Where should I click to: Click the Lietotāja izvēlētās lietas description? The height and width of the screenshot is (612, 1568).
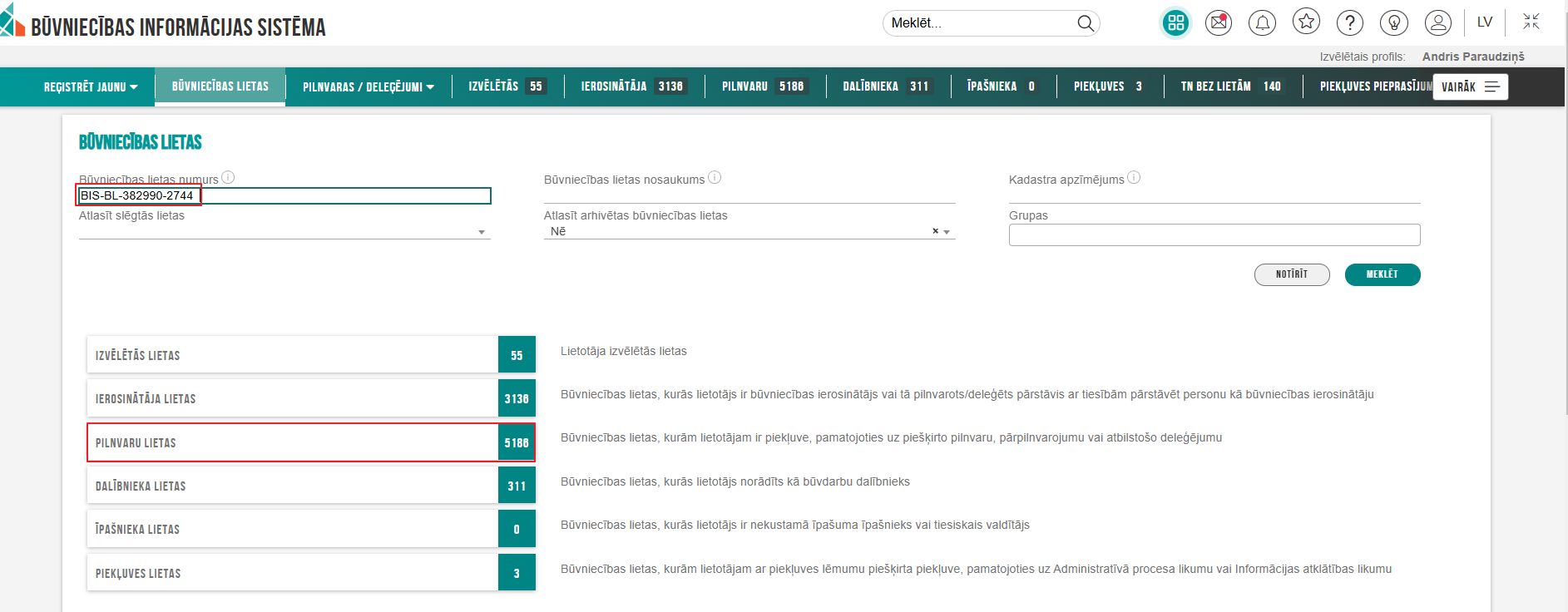click(x=624, y=351)
